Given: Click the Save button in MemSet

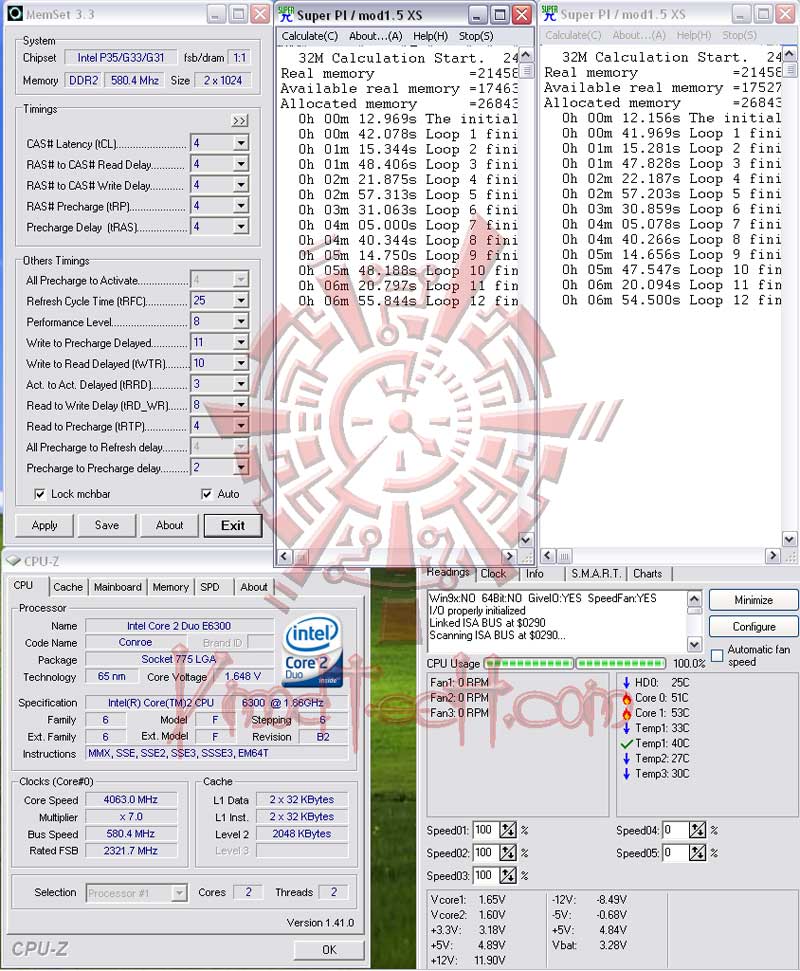Looking at the screenshot, I should tap(107, 526).
